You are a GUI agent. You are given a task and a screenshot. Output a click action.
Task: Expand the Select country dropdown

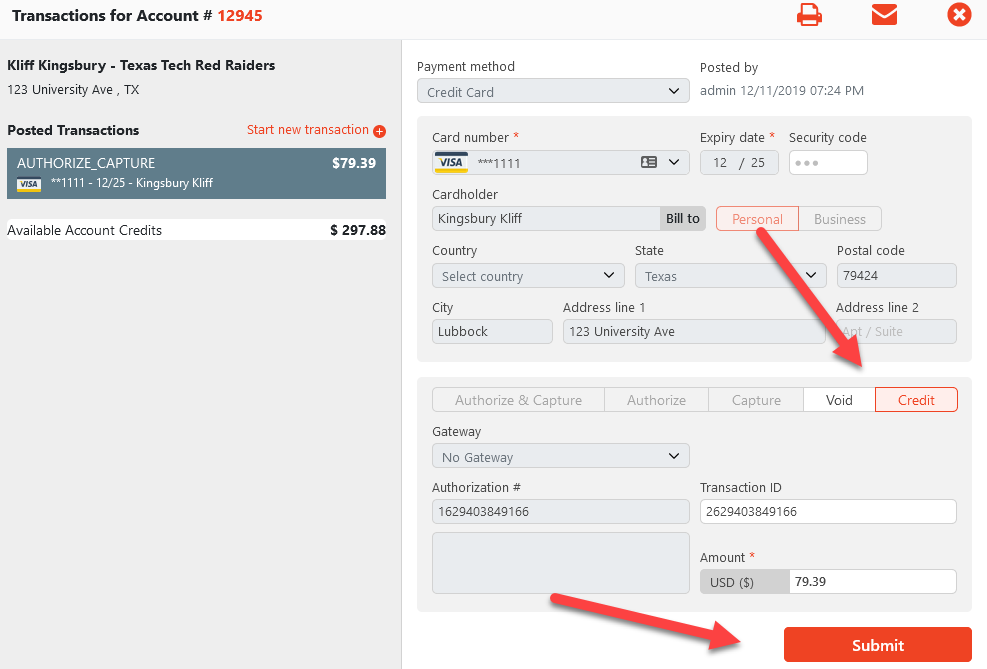[528, 276]
